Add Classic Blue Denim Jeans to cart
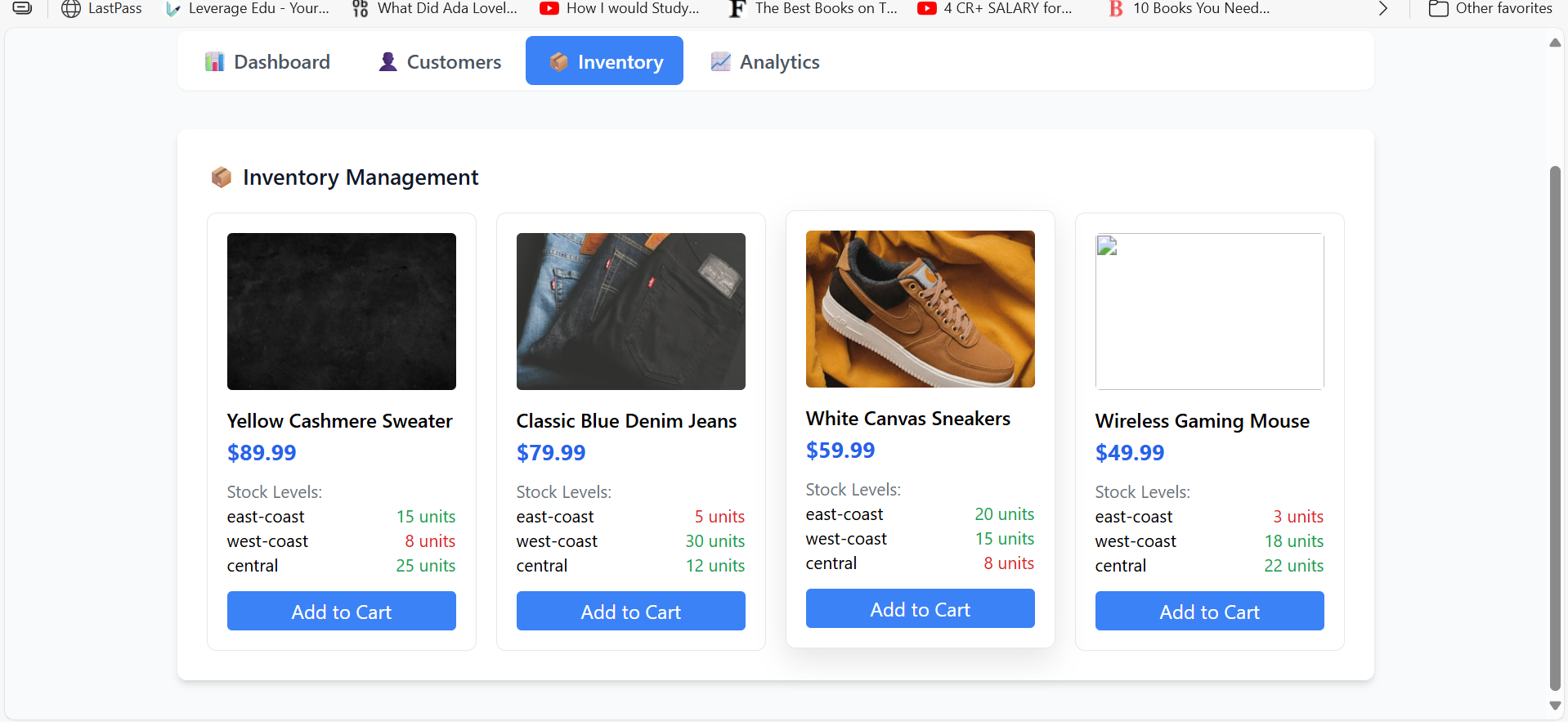The width and height of the screenshot is (1568, 722). point(631,611)
